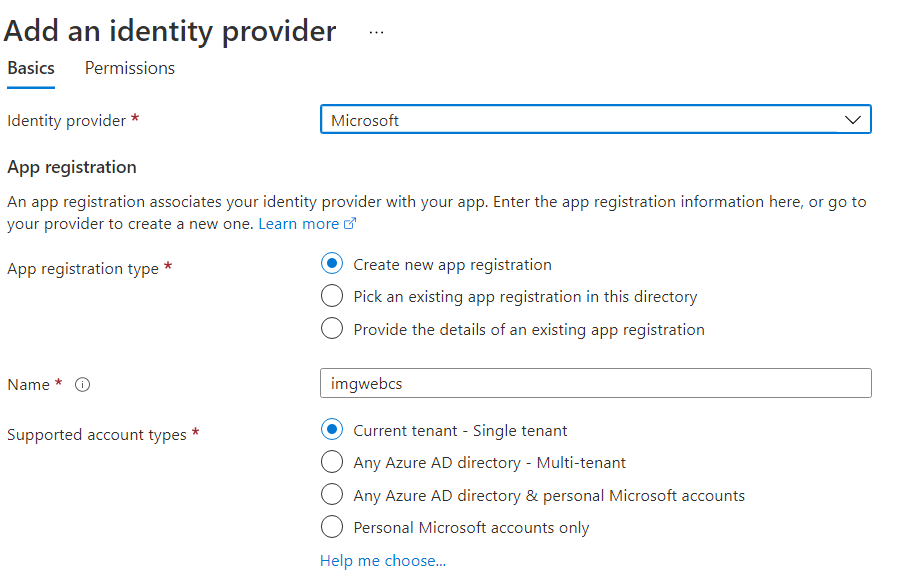897x581 pixels.
Task: Select Any Azure AD directory & personal Microsoft accounts
Action: click(x=332, y=495)
